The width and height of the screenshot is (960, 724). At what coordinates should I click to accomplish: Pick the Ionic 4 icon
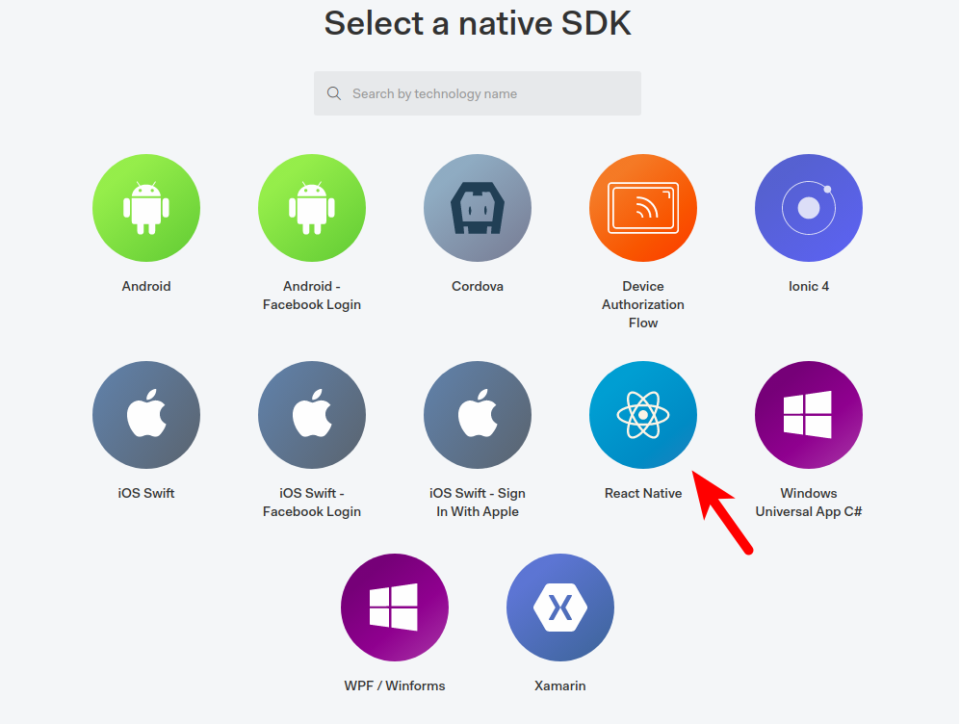809,208
